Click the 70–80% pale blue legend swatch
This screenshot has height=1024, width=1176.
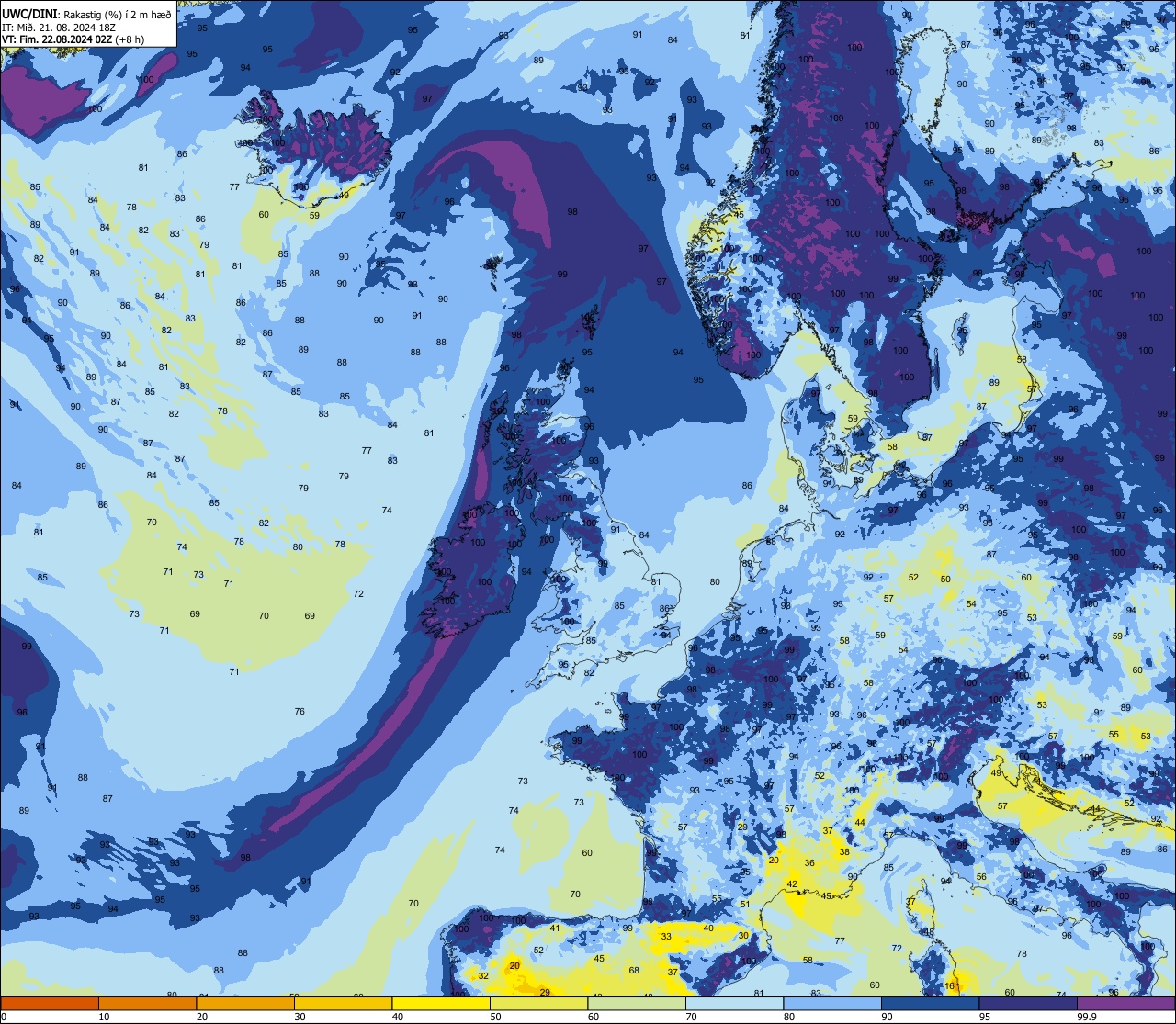(x=734, y=1003)
